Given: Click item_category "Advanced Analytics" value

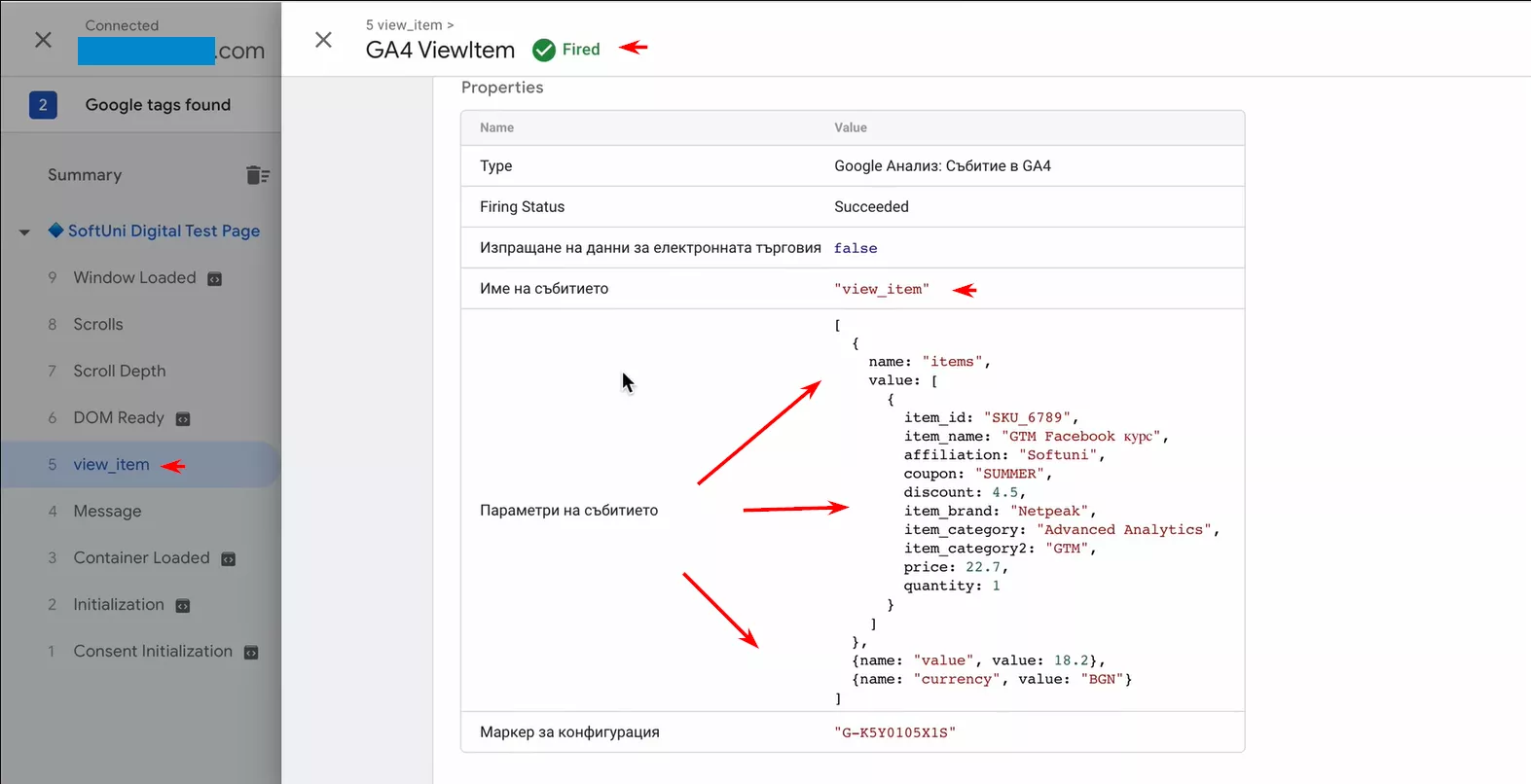Looking at the screenshot, I should 1123,530.
